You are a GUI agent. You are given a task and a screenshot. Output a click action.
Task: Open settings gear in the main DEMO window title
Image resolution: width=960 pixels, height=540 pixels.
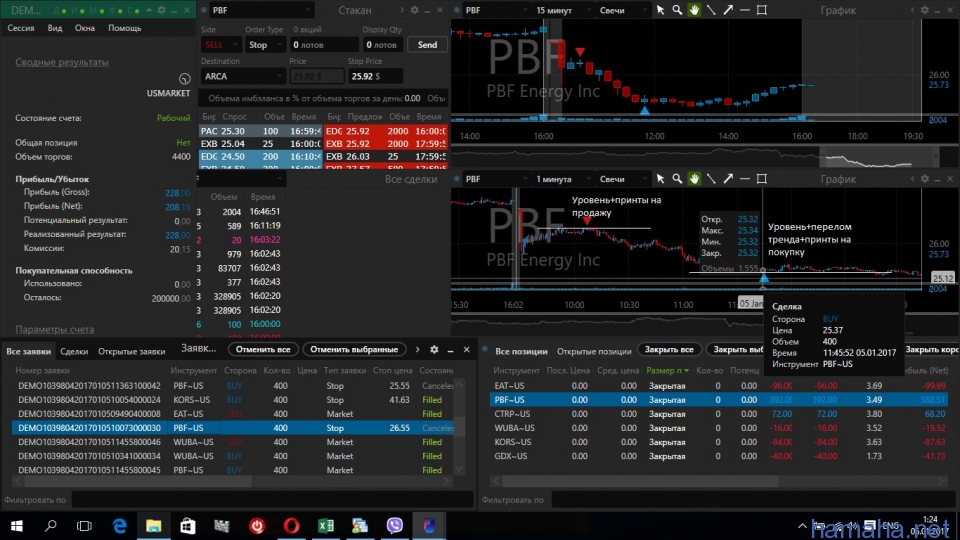click(162, 10)
